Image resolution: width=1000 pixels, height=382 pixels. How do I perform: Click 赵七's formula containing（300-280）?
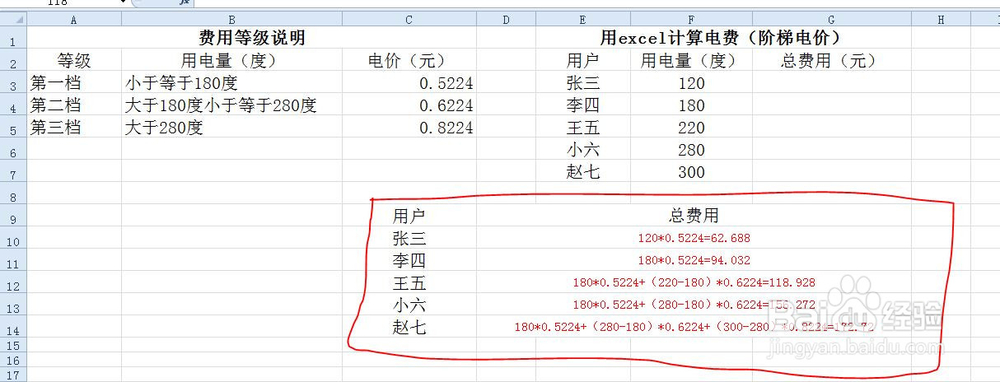694,328
